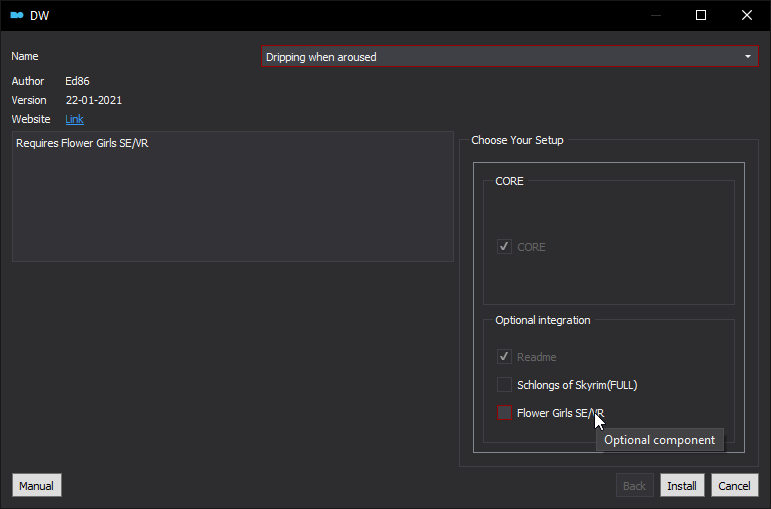Click the 'Schlongs of Skyrim(FULL)' option label
Viewport: 771px width, 509px height.
click(577, 385)
